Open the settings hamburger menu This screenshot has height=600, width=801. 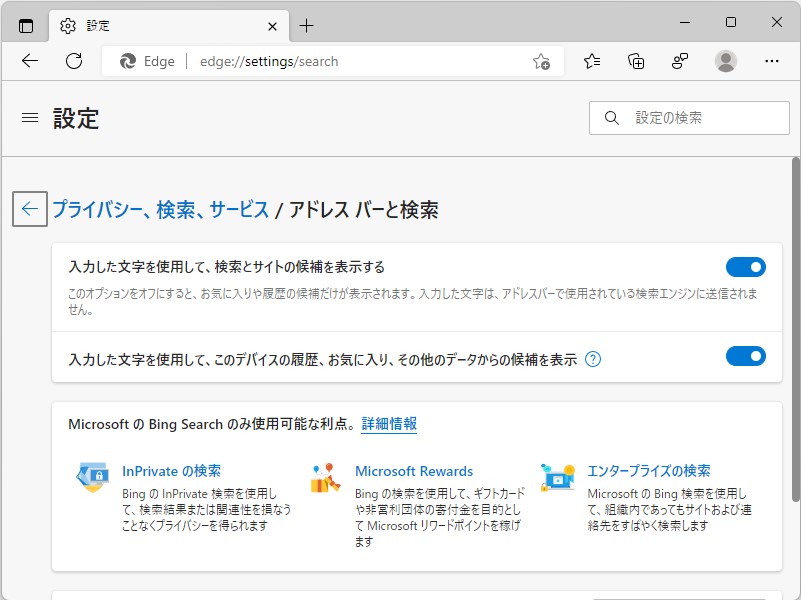pyautogui.click(x=29, y=117)
